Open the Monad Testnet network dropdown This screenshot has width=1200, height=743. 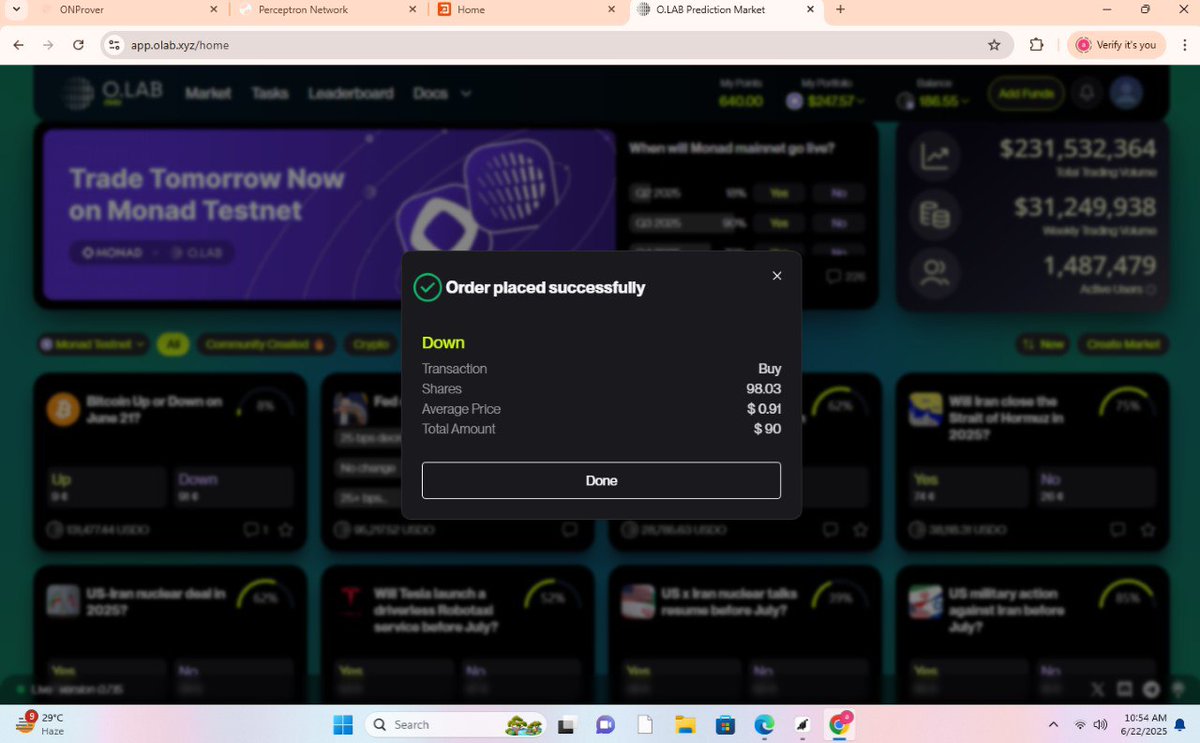pyautogui.click(x=92, y=344)
